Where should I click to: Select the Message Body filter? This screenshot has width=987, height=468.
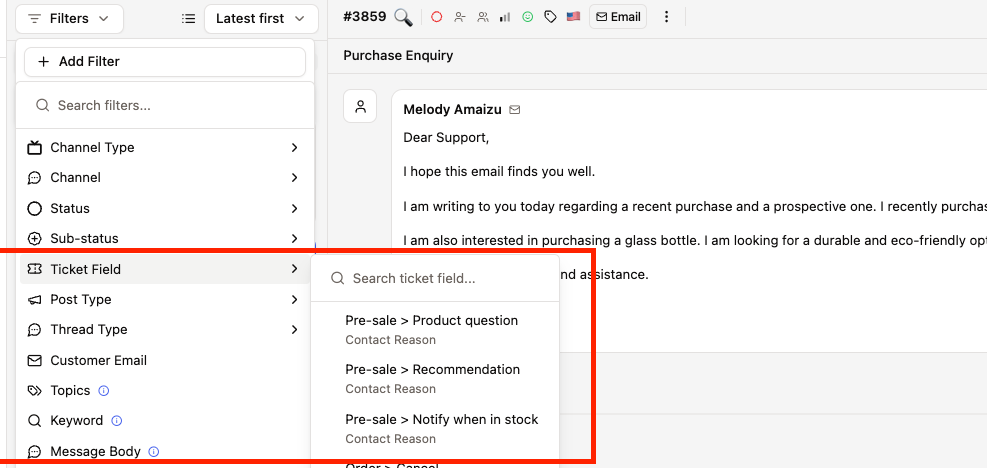point(165,451)
